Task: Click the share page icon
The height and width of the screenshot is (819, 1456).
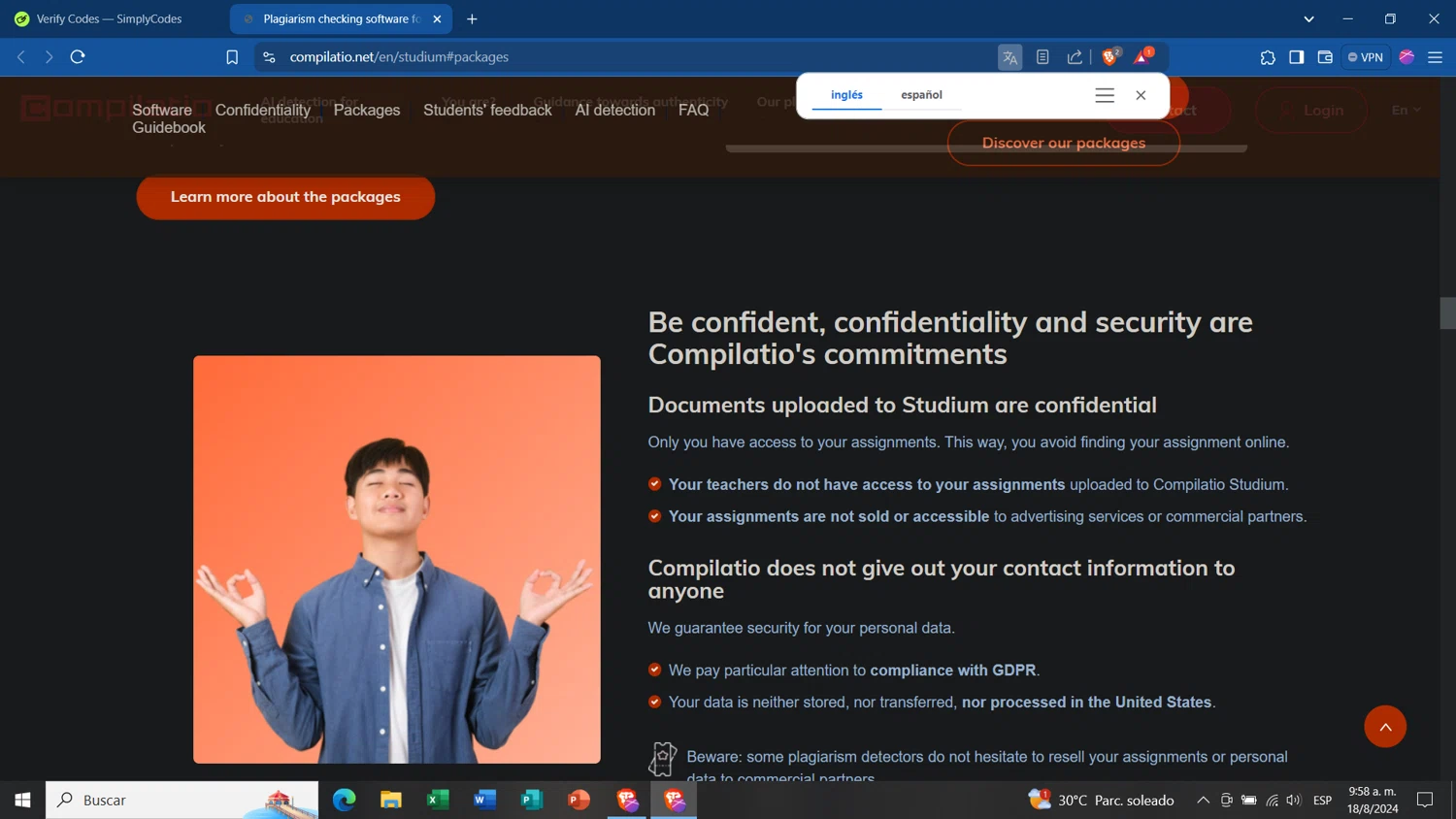Action: 1075,57
